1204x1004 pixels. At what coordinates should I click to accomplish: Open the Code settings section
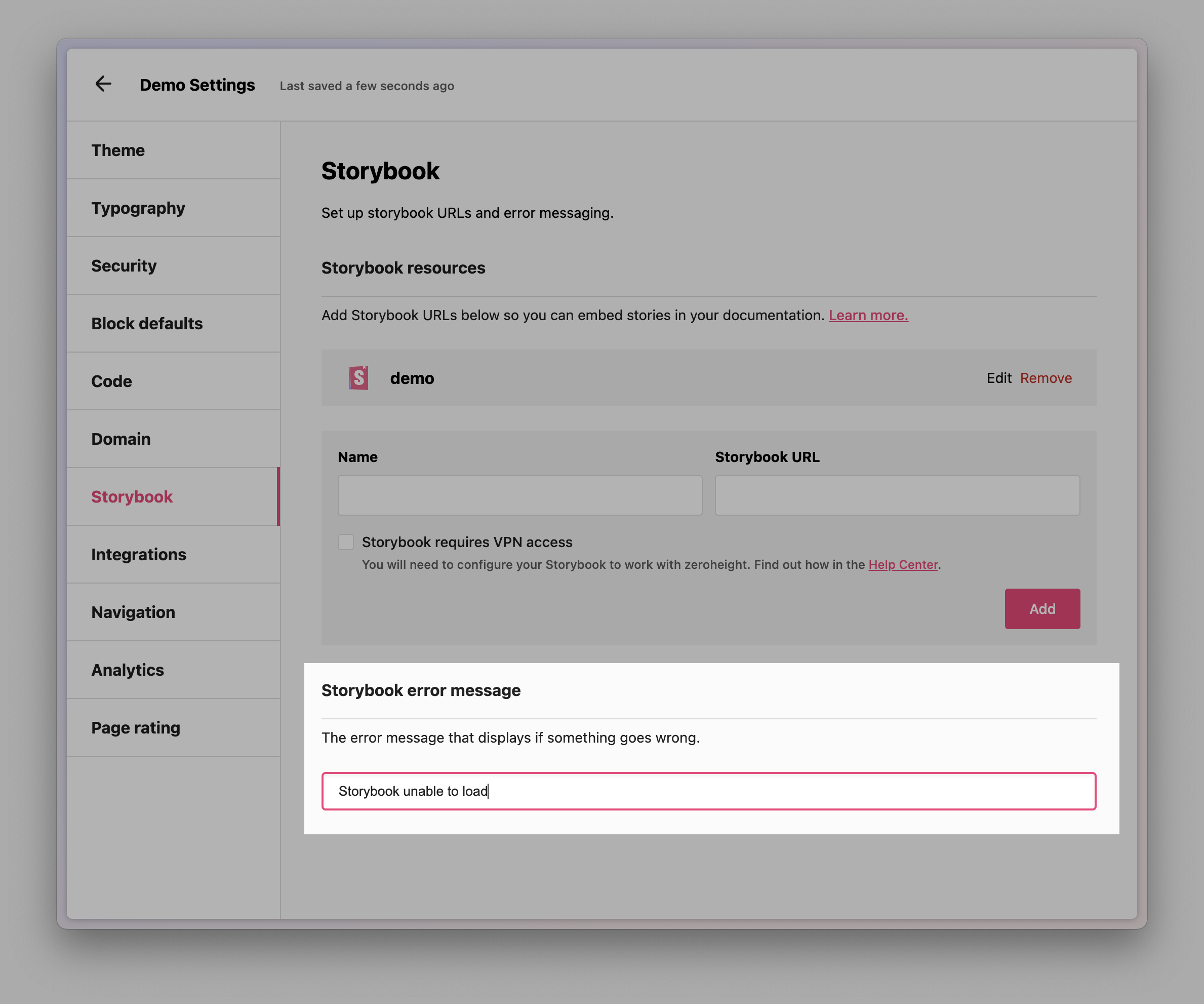point(173,381)
